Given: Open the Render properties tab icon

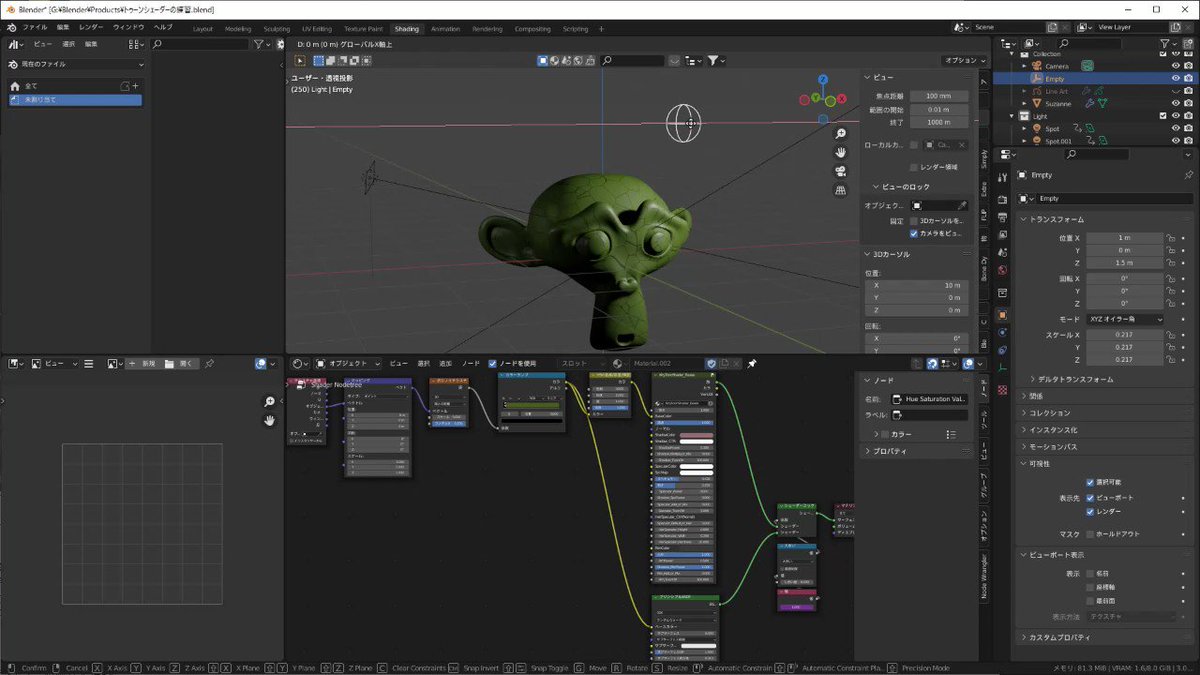Looking at the screenshot, I should pyautogui.click(x=1003, y=200).
